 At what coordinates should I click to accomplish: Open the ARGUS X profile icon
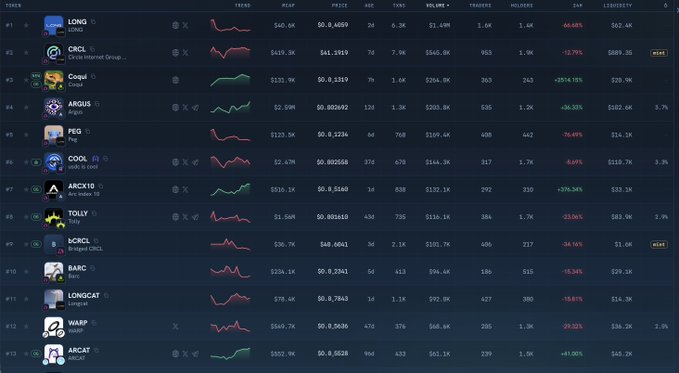(185, 107)
